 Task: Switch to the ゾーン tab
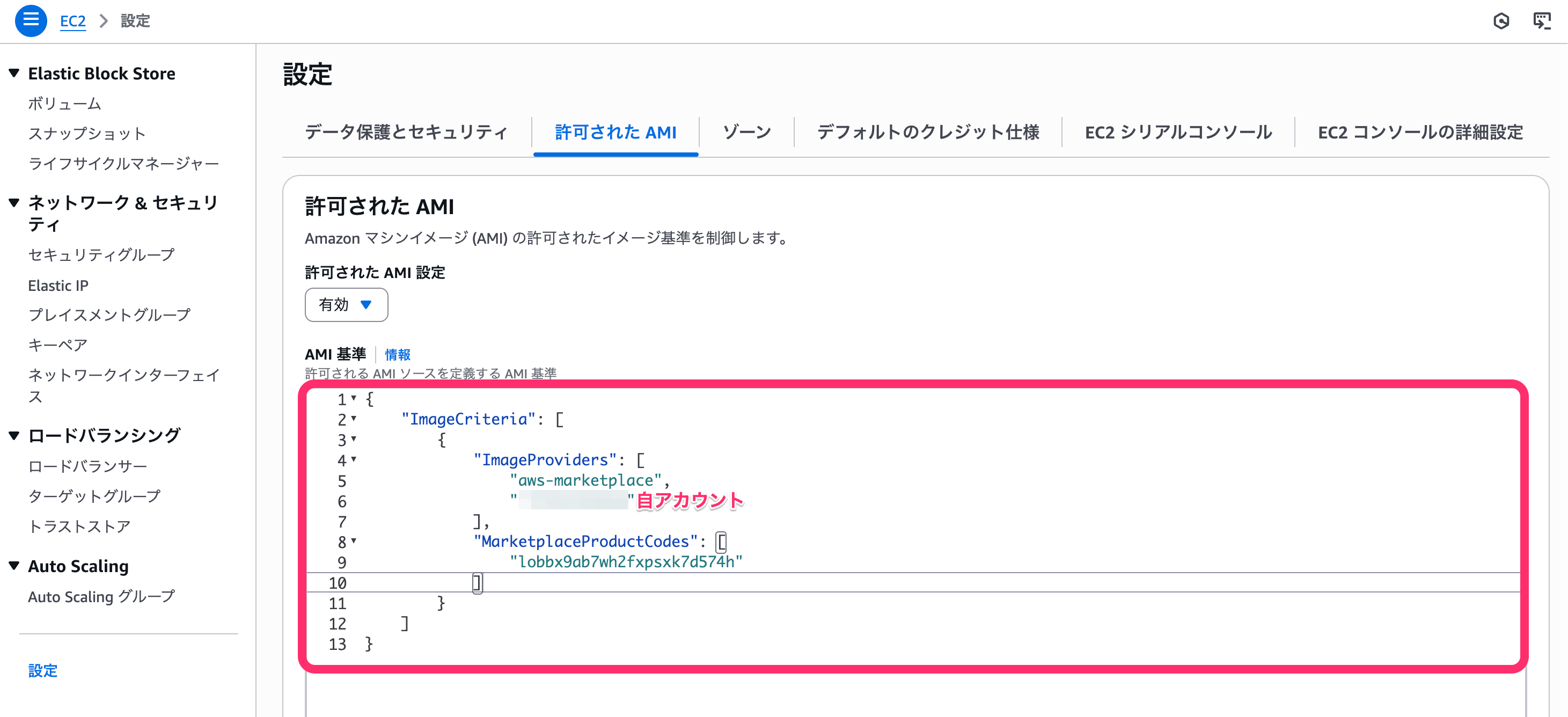746,132
